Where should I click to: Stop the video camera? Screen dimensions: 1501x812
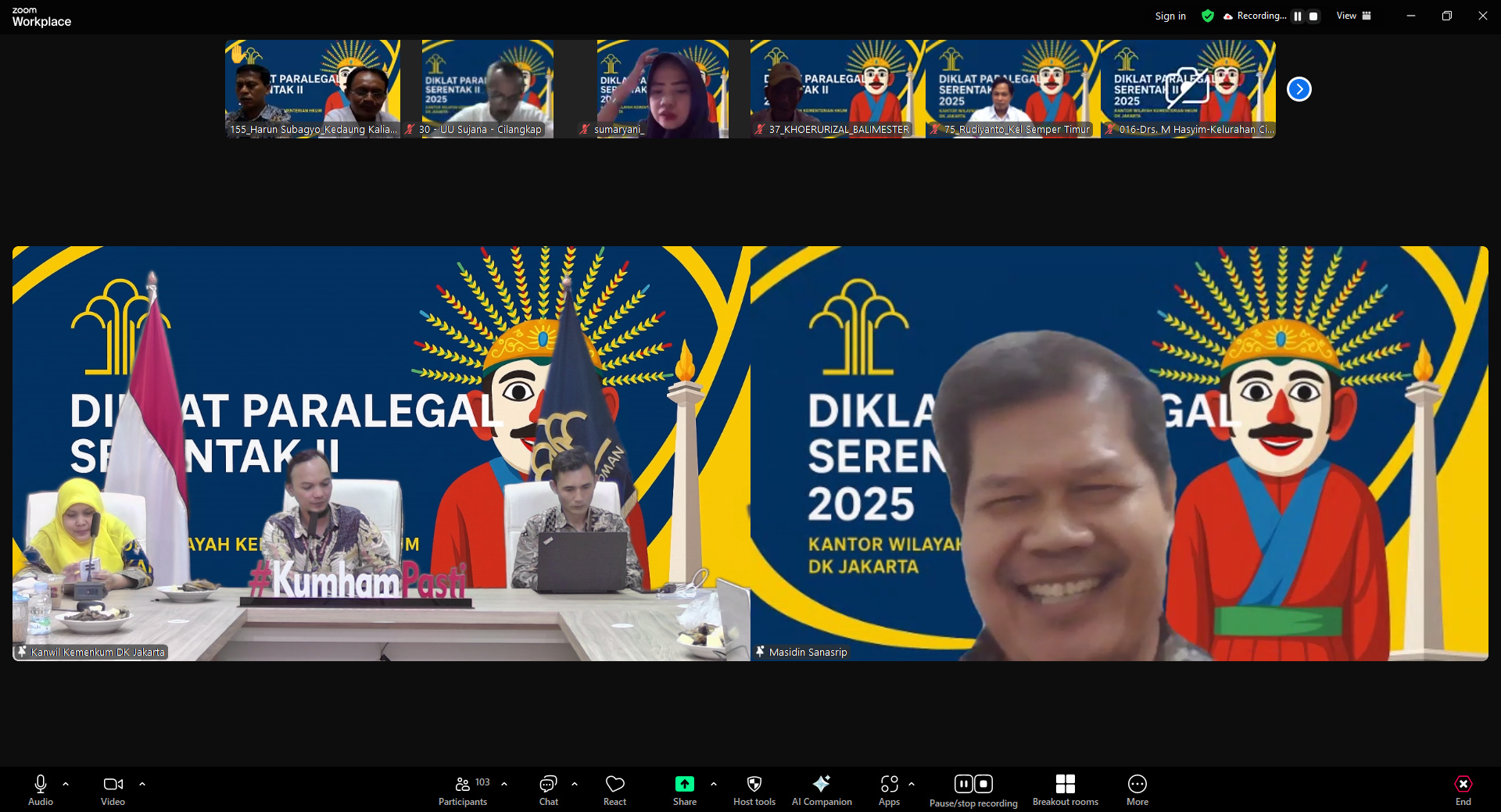(113, 784)
